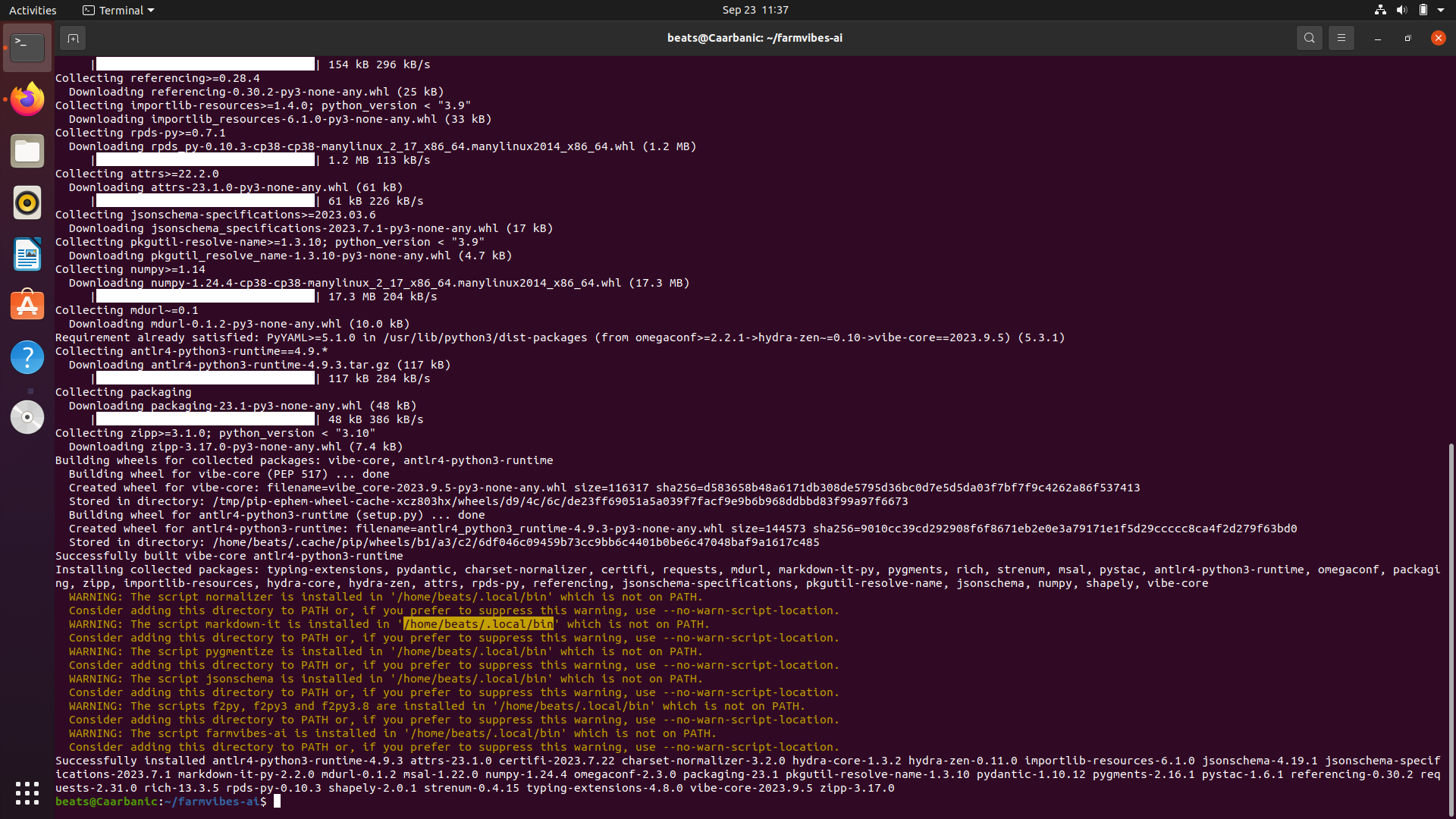Viewport: 1456px width, 819px height.
Task: Open the Terminal menu in the top bar
Action: coord(118,10)
